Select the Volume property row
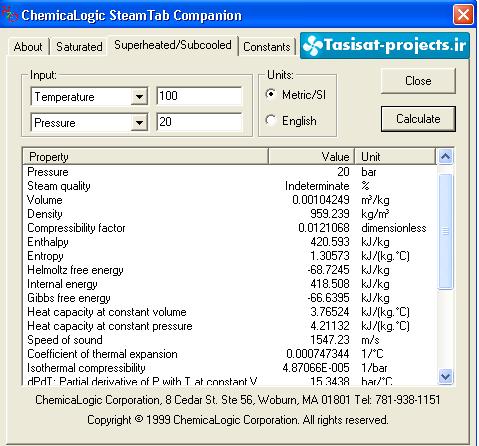 tap(230, 200)
